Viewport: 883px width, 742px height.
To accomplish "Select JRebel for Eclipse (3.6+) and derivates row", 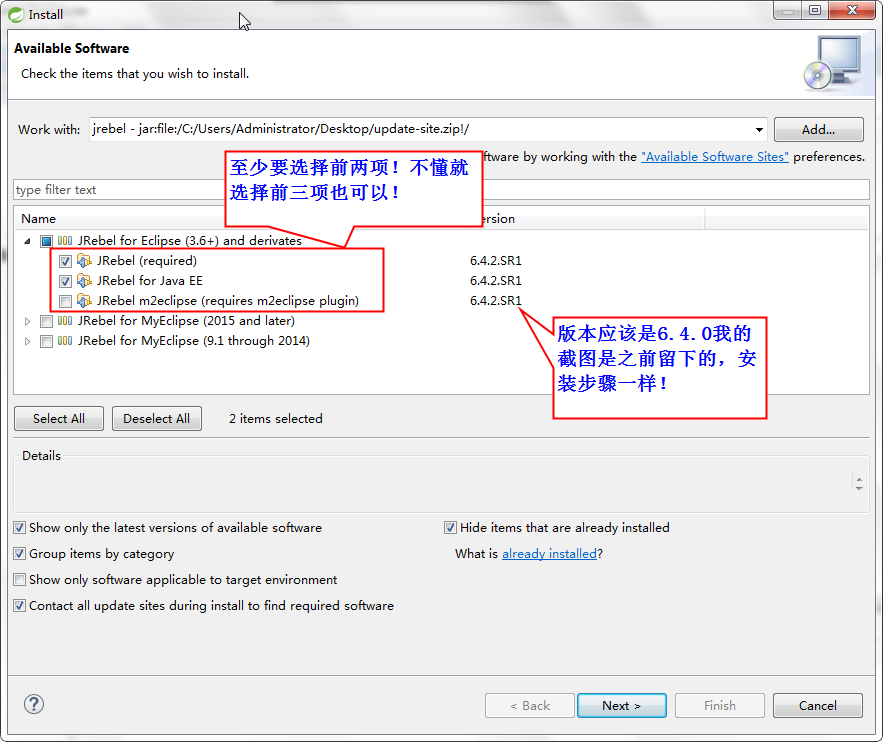I will pos(189,241).
